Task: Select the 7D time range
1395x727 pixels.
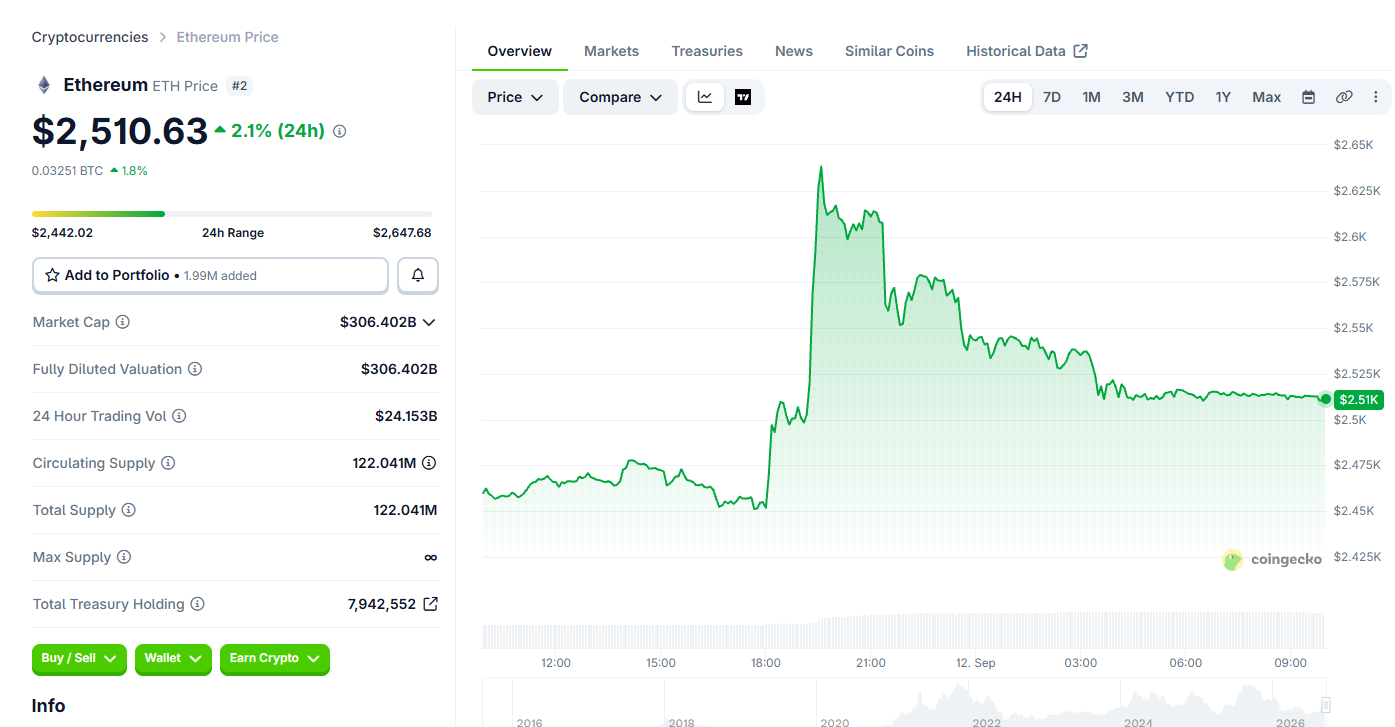Action: [1052, 97]
